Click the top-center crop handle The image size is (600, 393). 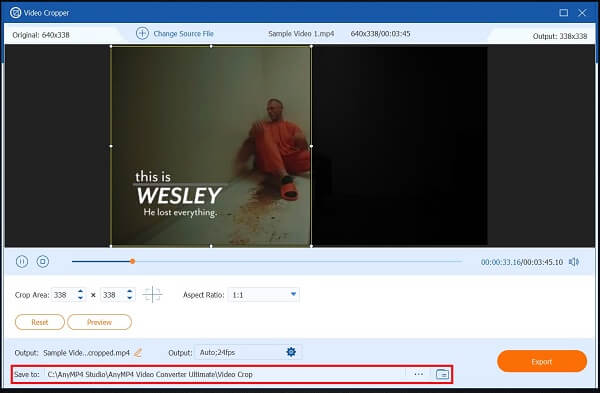coord(211,46)
